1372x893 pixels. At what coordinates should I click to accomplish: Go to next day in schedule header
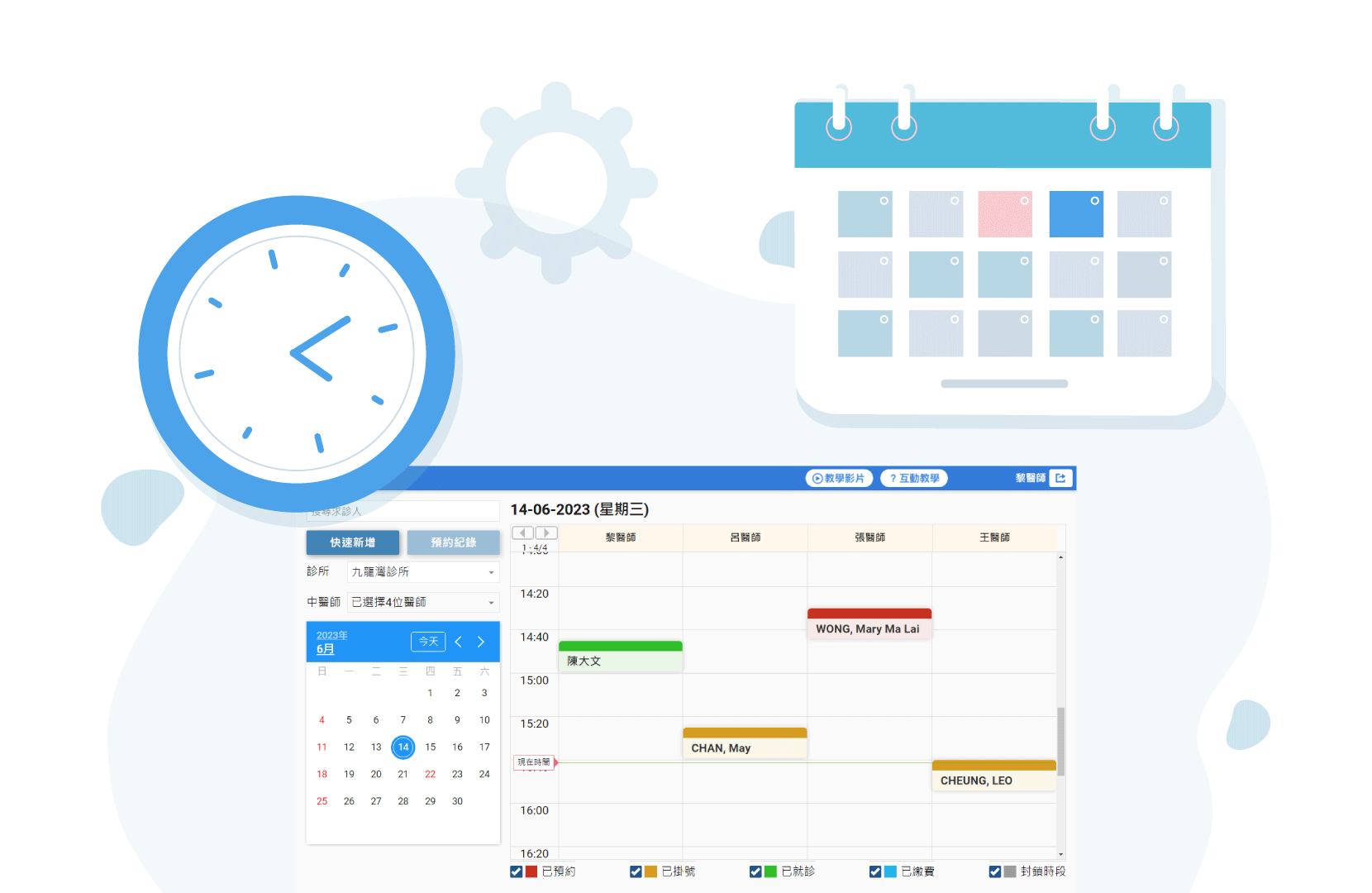click(x=546, y=532)
